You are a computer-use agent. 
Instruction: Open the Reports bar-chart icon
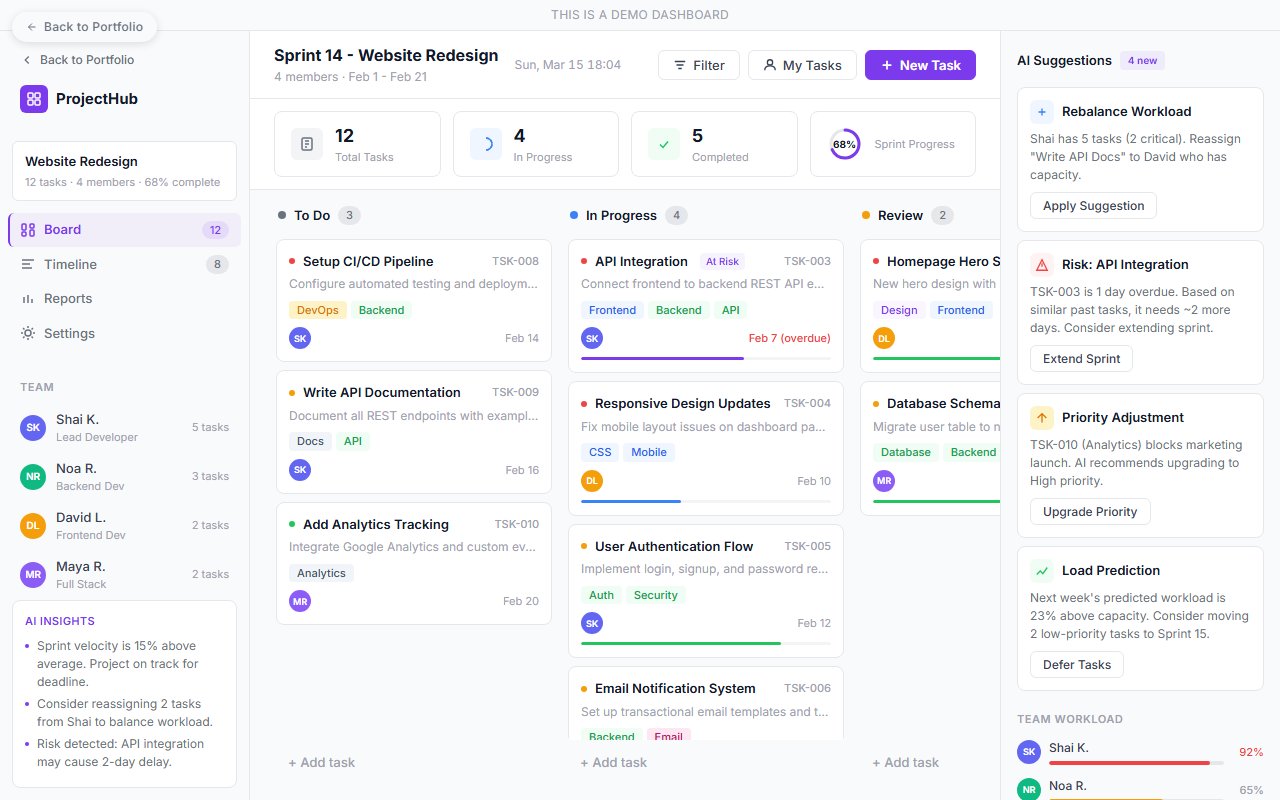pos(30,298)
